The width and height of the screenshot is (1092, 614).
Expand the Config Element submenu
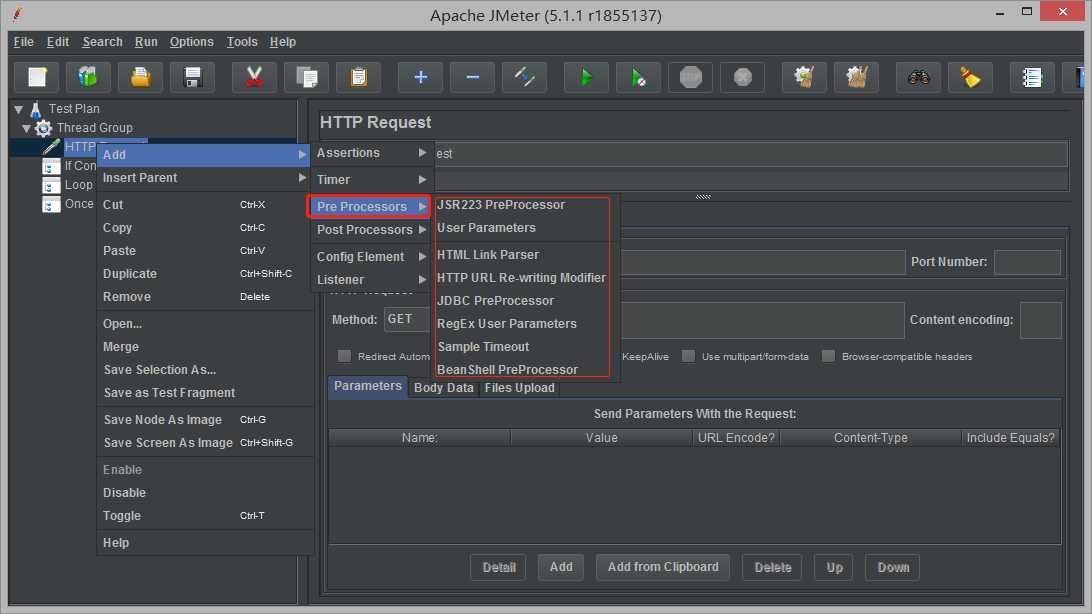(370, 257)
